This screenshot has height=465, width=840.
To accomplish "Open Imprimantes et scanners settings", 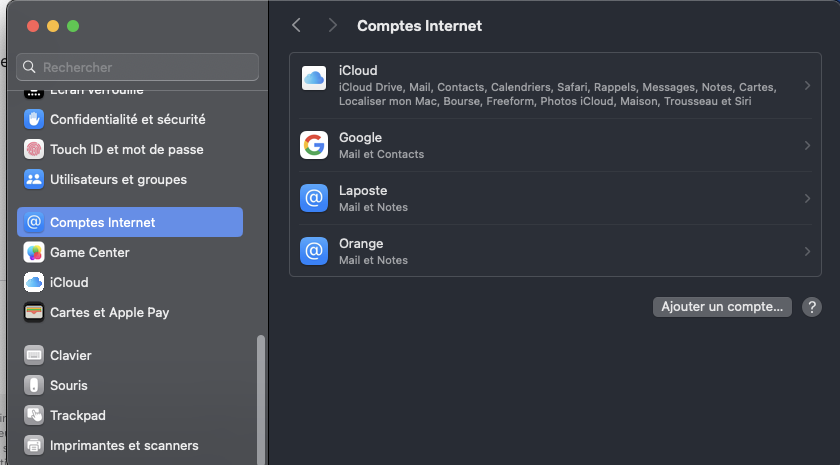I will [124, 445].
